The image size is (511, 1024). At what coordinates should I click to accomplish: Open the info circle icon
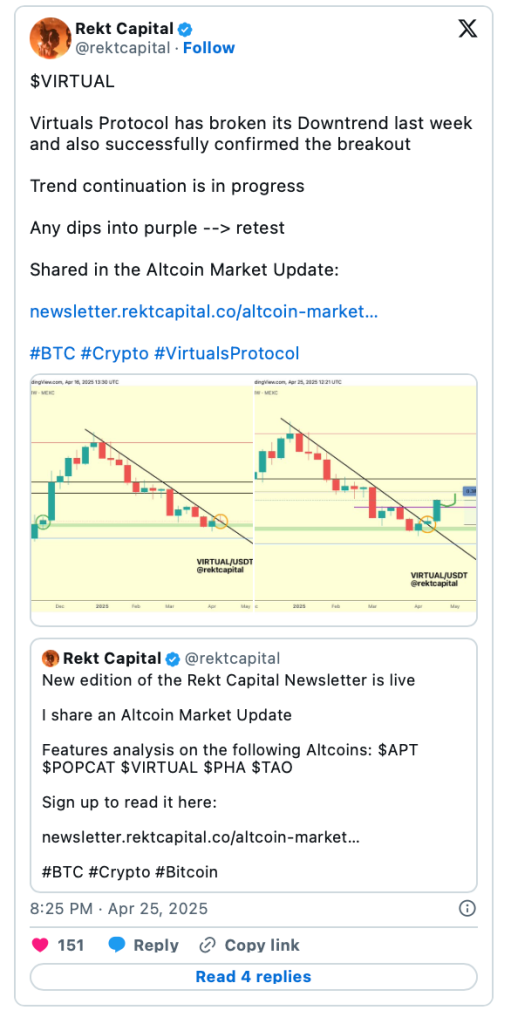(467, 908)
